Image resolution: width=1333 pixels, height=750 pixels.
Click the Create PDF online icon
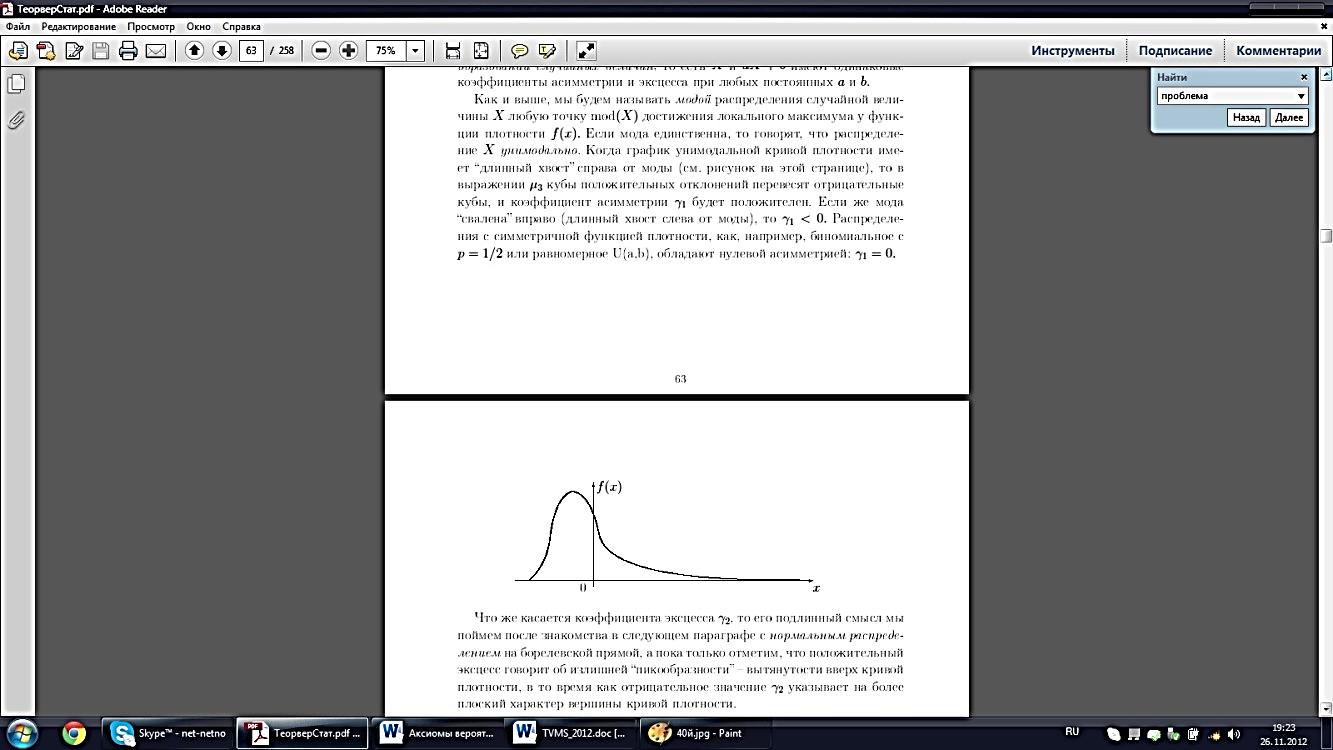coord(46,50)
